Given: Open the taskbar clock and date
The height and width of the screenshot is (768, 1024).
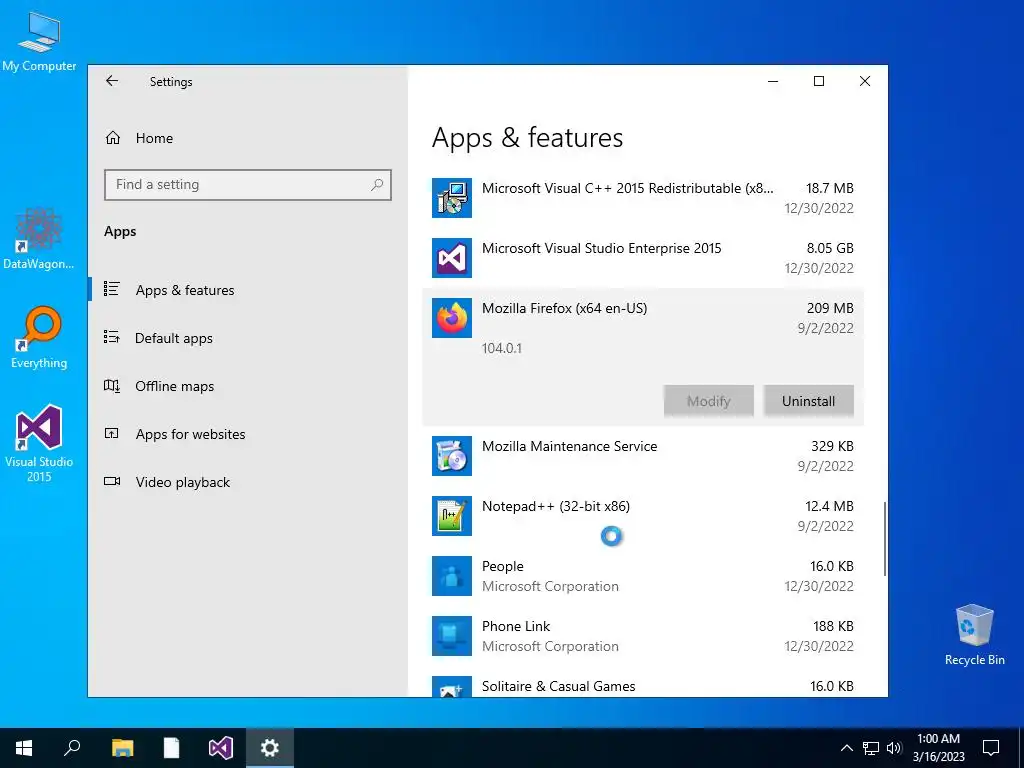Looking at the screenshot, I should 938,748.
